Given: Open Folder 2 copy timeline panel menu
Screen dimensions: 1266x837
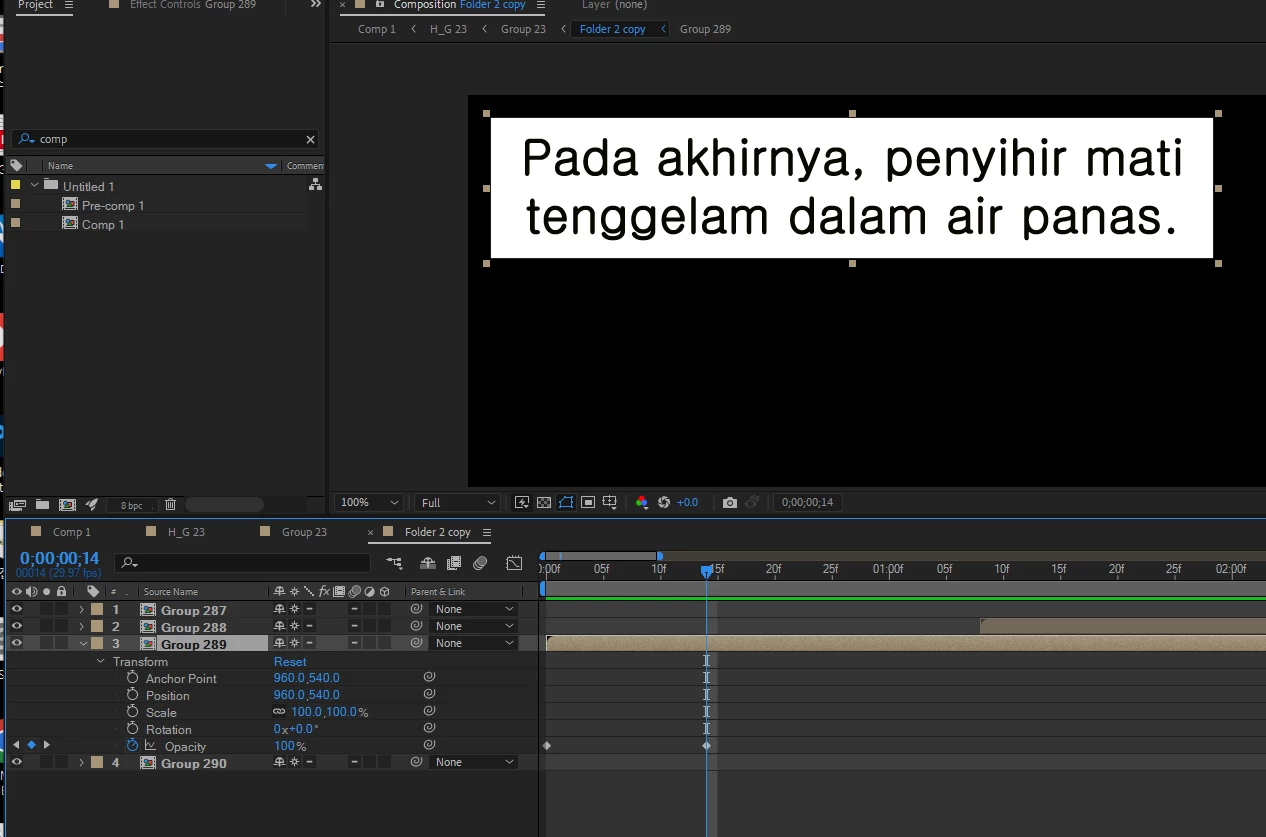Looking at the screenshot, I should pyautogui.click(x=487, y=532).
